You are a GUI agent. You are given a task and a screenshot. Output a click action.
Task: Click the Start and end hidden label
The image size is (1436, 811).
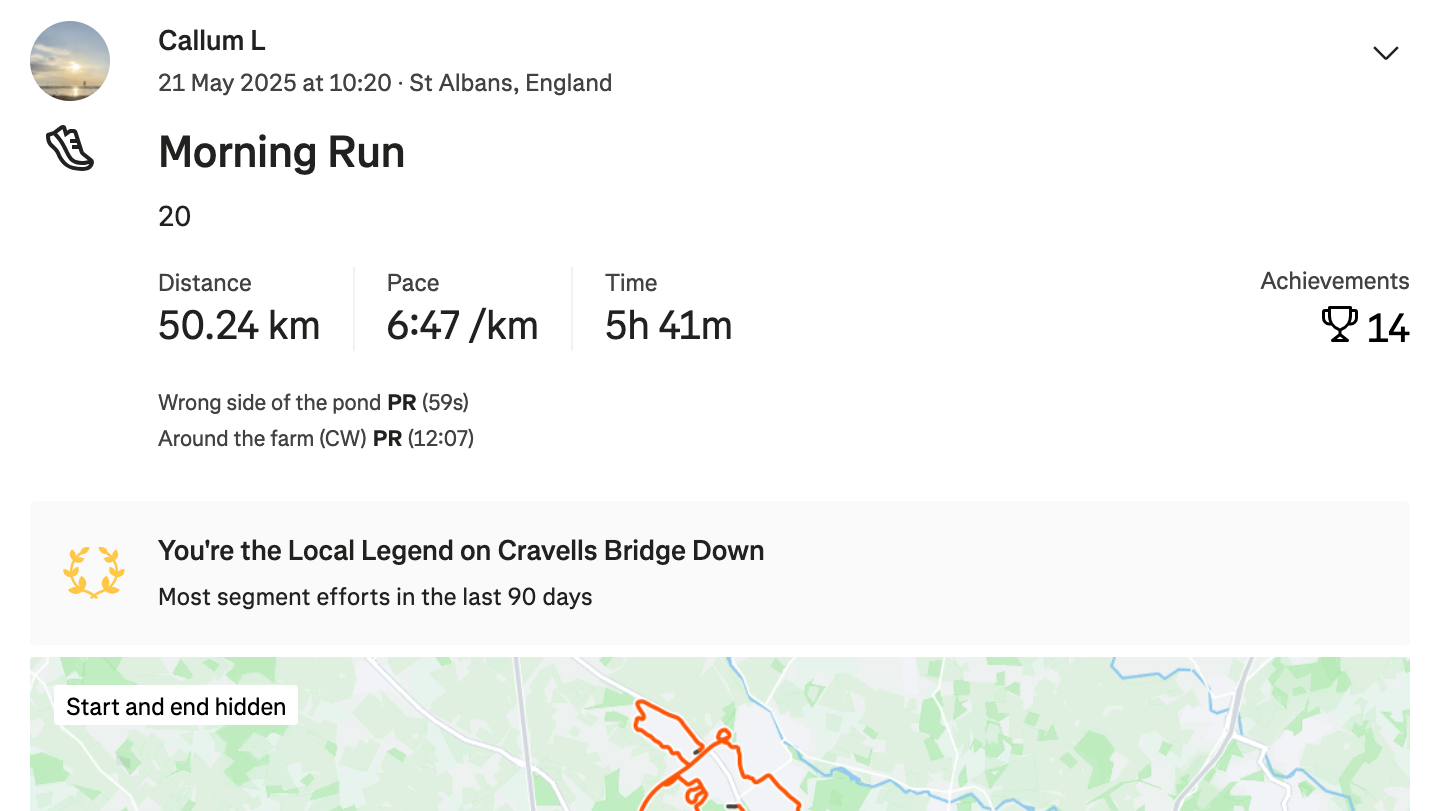pyautogui.click(x=176, y=707)
